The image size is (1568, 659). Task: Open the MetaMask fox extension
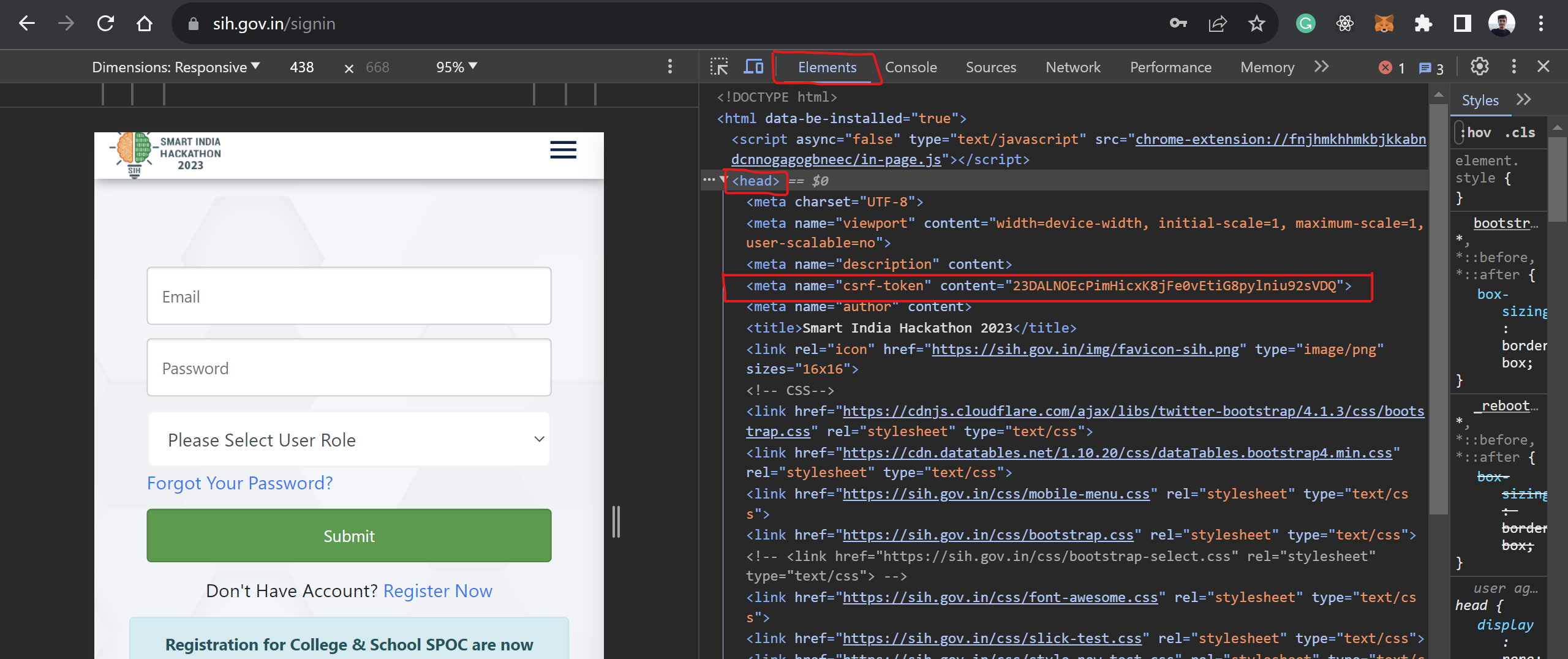(1384, 24)
